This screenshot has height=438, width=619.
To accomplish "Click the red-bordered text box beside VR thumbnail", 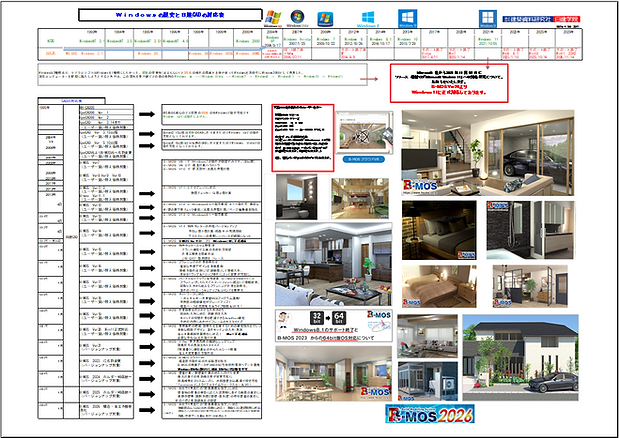I will point(303,138).
